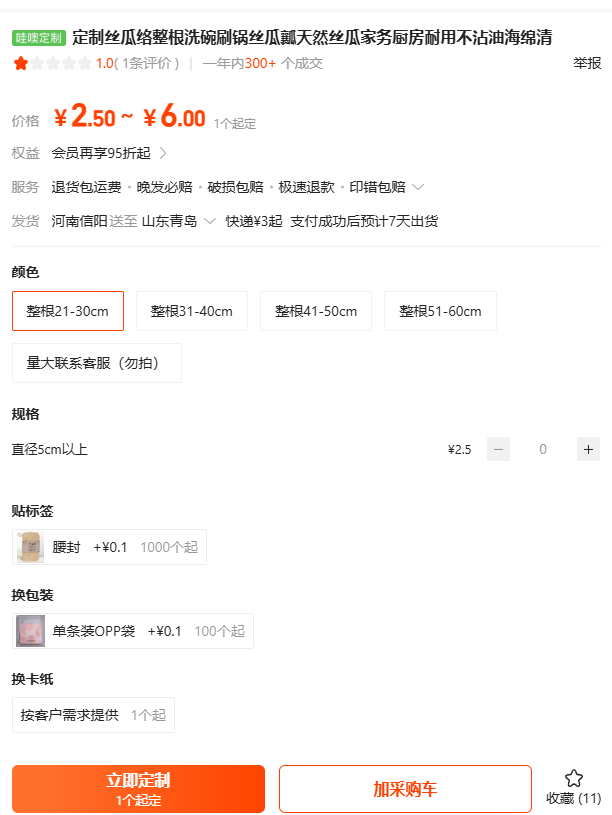
Task: Increase quantity with the plus button
Action: coord(588,449)
